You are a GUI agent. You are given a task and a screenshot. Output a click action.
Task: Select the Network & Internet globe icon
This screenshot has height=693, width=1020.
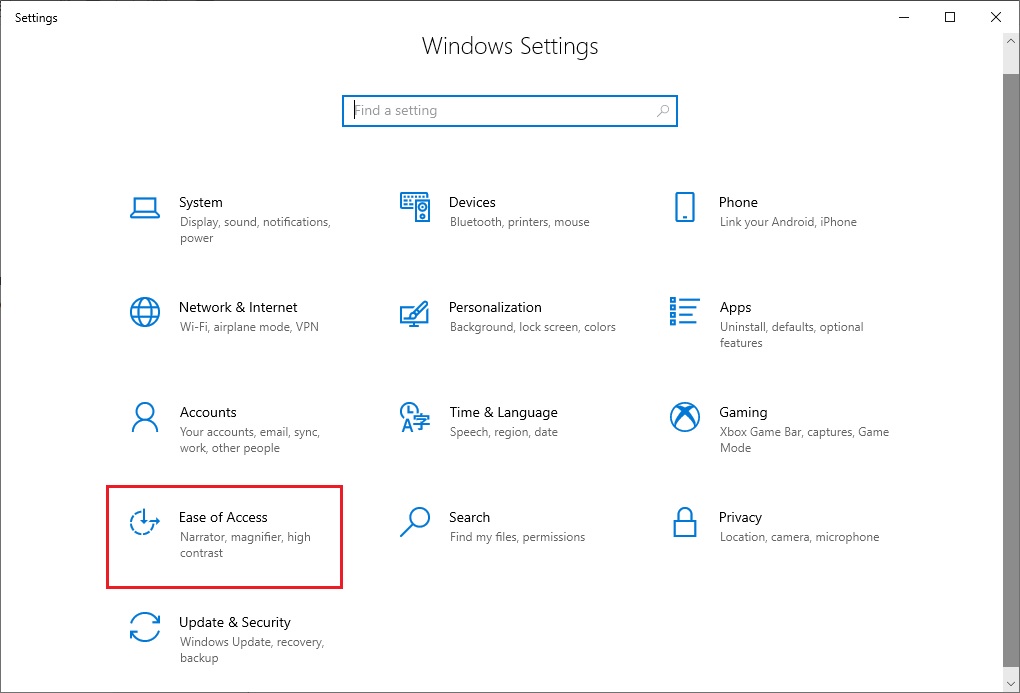coord(145,312)
